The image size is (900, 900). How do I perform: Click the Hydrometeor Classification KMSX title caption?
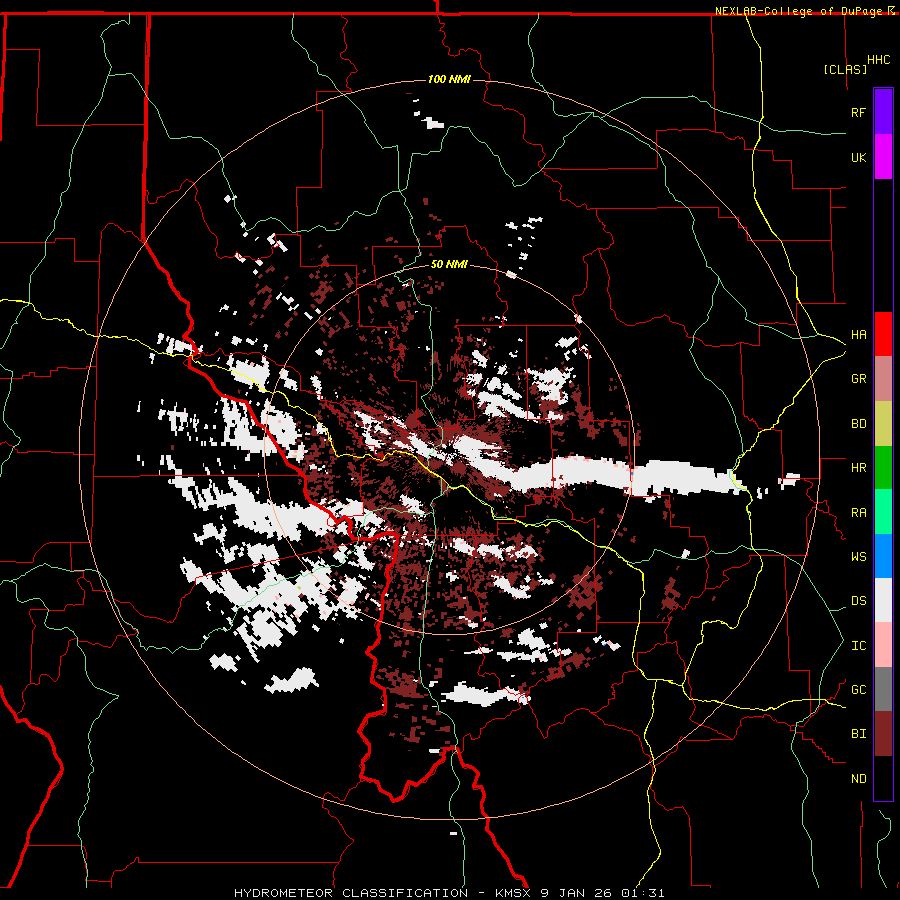tap(449, 893)
